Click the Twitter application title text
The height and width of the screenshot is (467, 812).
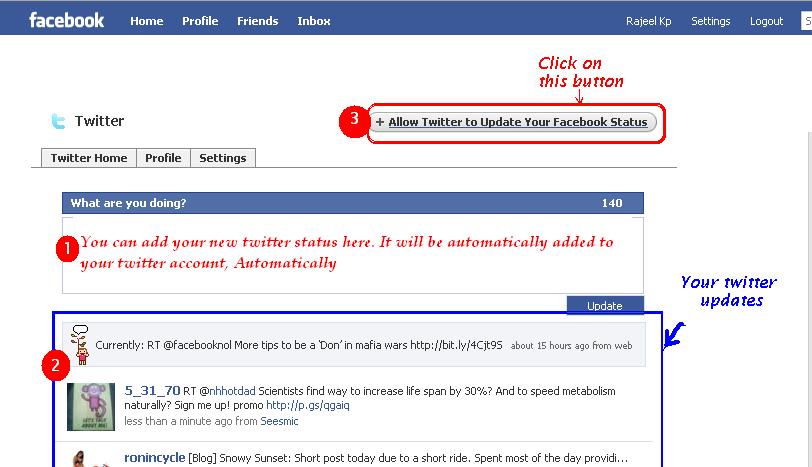(99, 121)
